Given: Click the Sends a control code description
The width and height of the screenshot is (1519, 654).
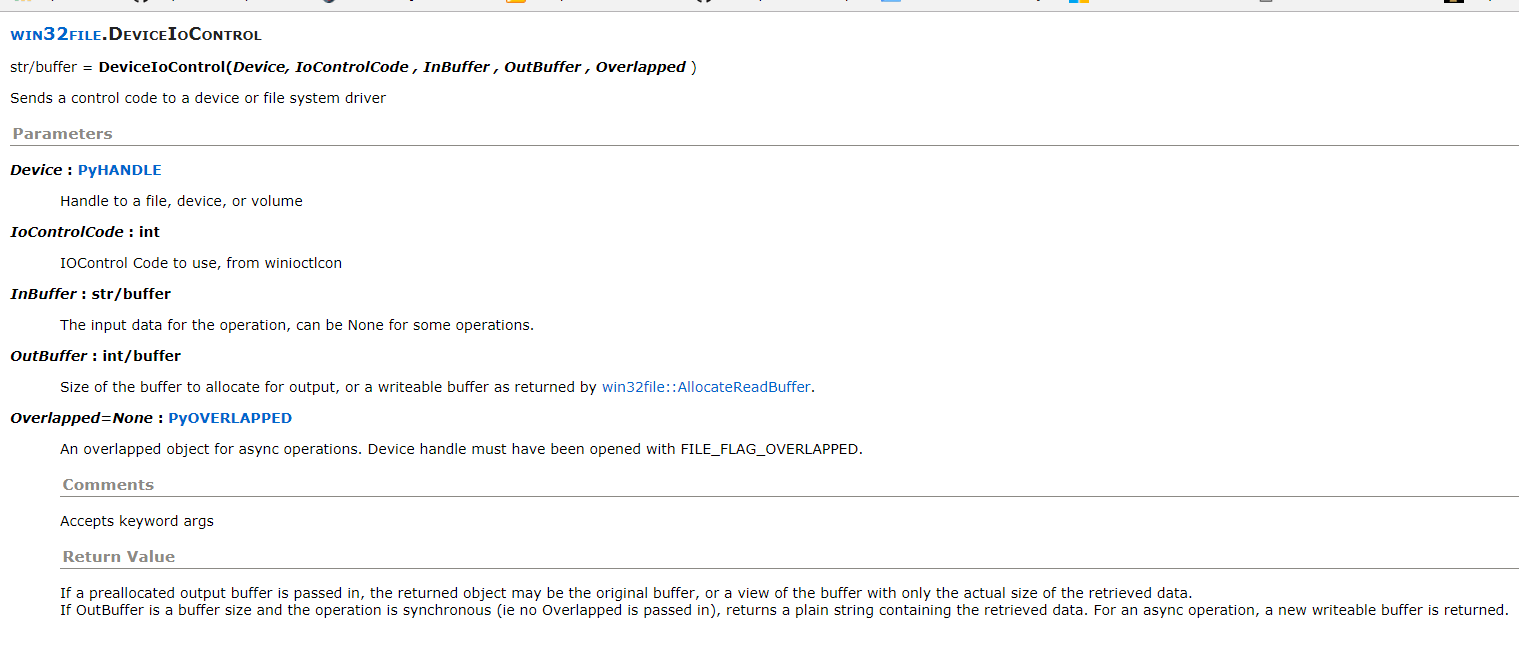Looking at the screenshot, I should [x=198, y=98].
